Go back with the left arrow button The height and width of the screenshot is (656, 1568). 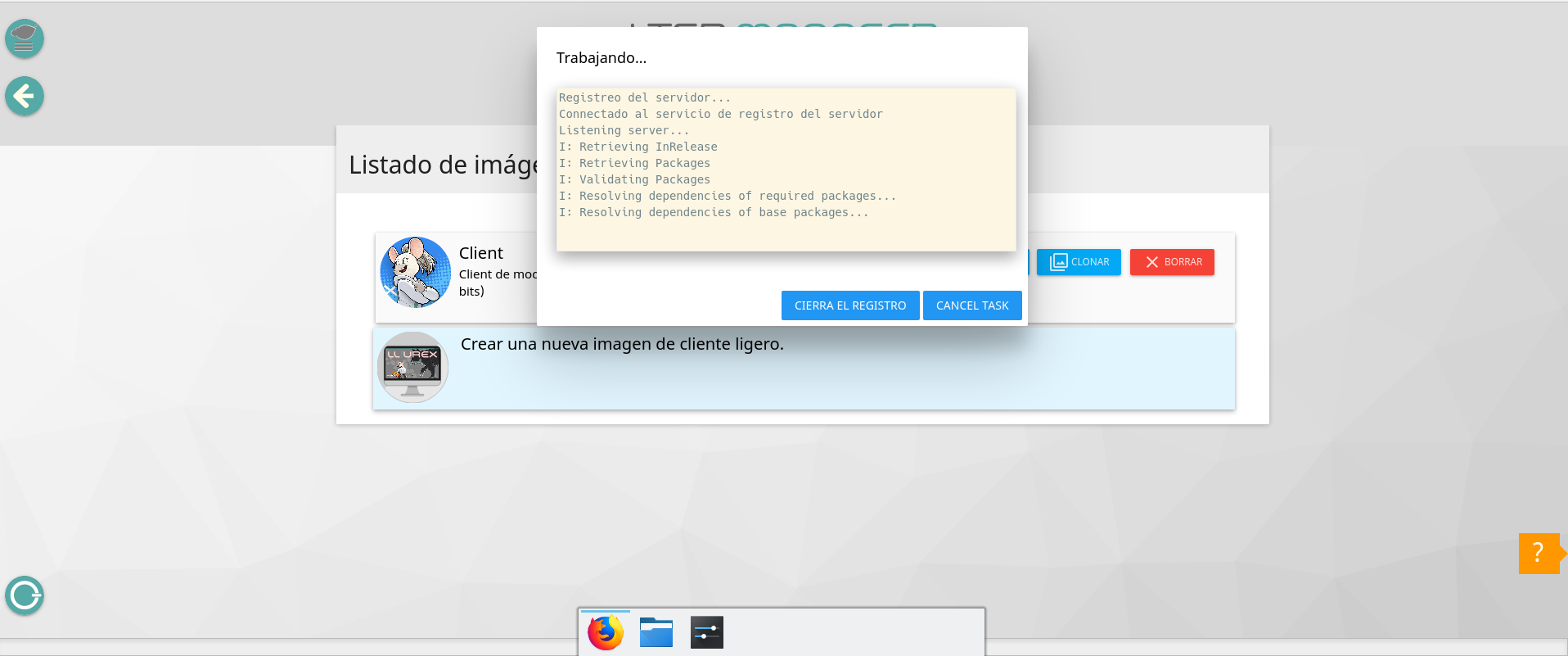pos(25,97)
